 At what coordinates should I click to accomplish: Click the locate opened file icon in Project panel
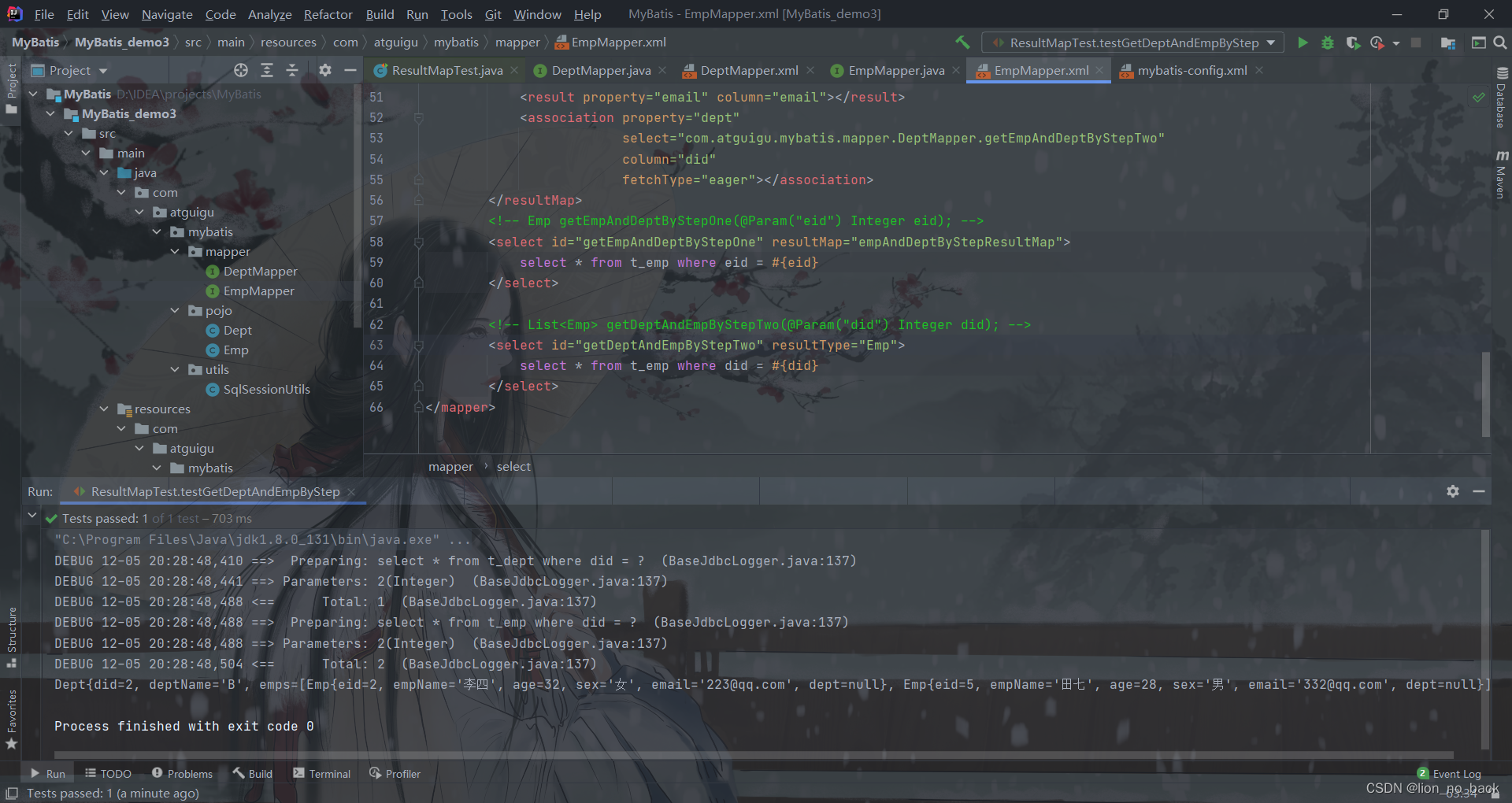point(241,71)
